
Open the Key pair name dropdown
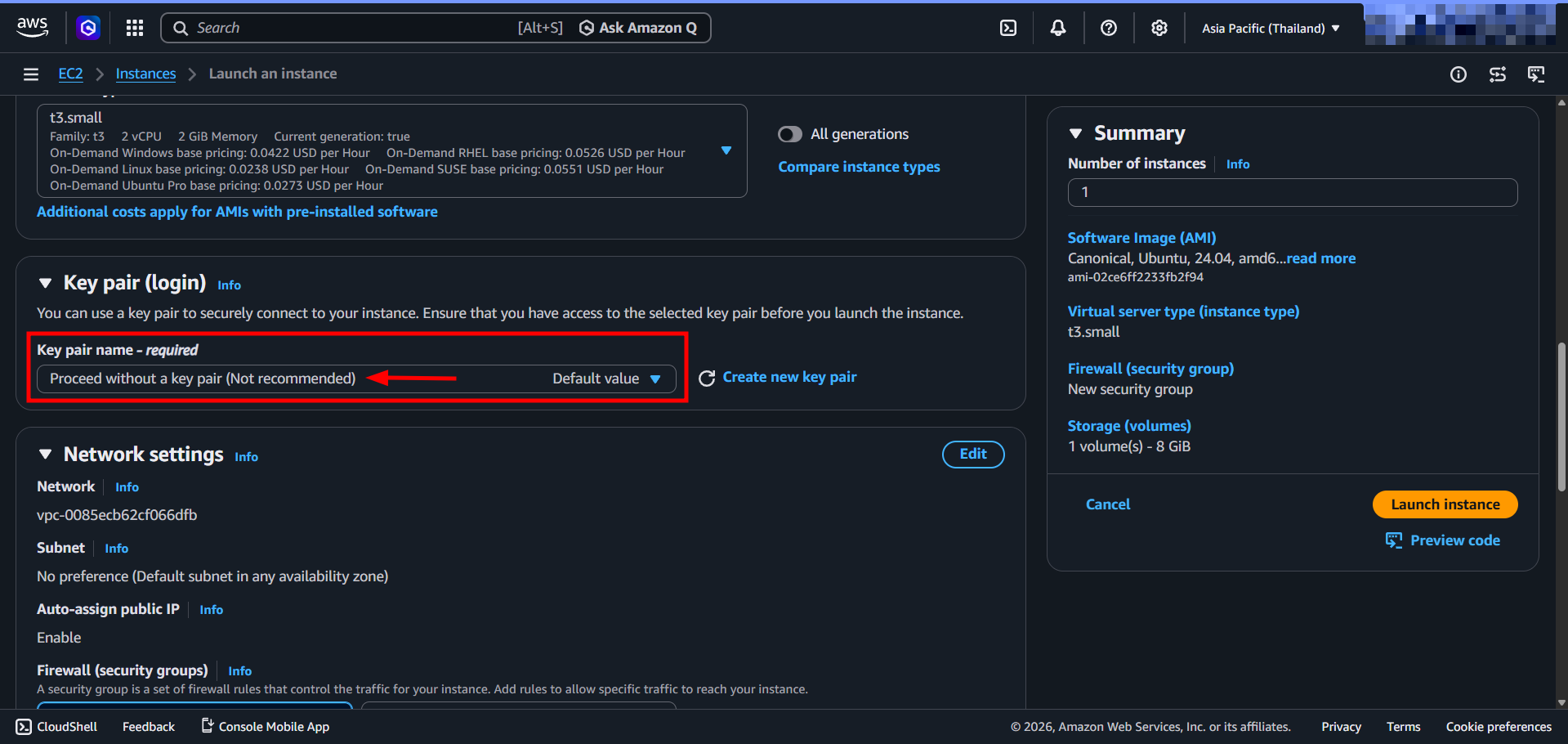[356, 379]
